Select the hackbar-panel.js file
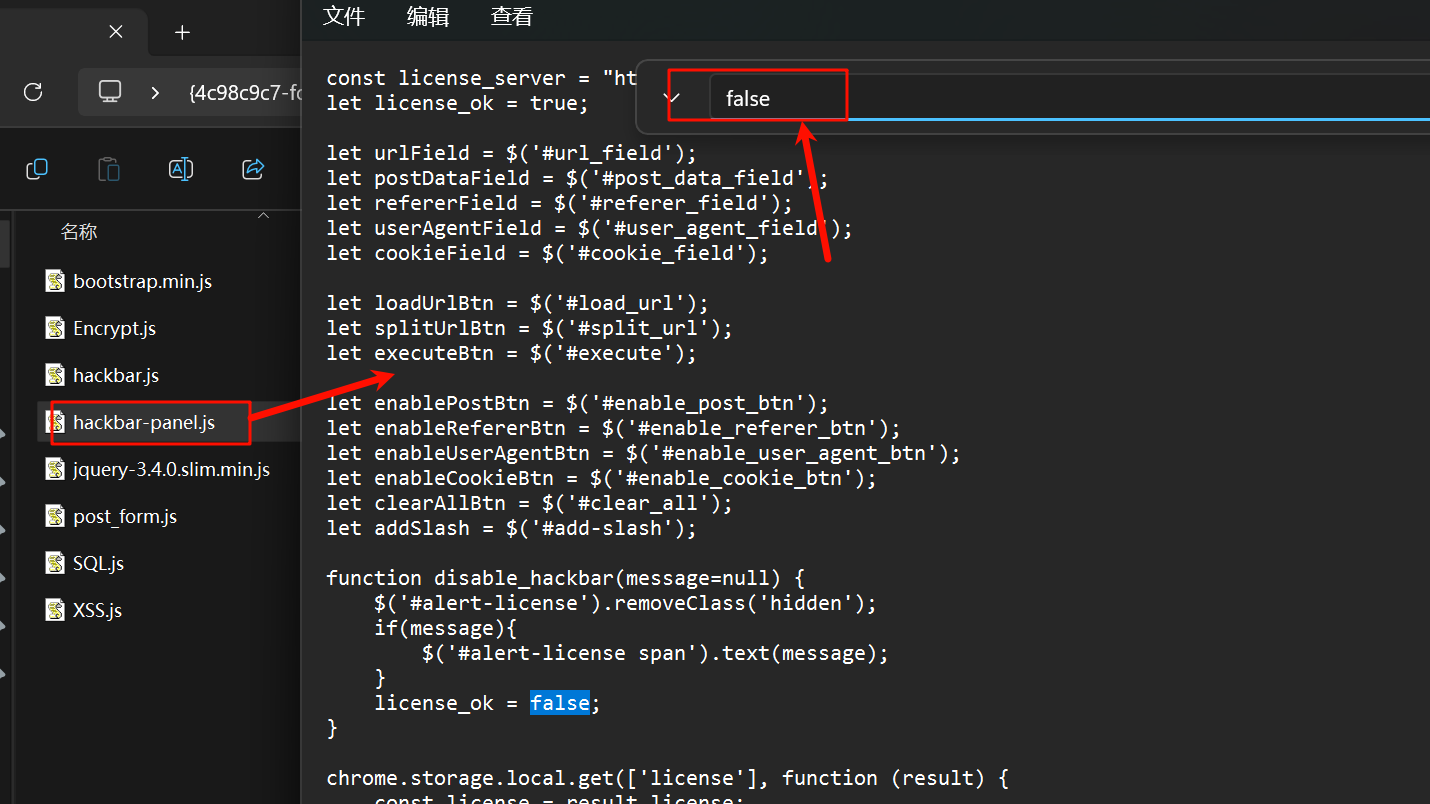 click(144, 422)
